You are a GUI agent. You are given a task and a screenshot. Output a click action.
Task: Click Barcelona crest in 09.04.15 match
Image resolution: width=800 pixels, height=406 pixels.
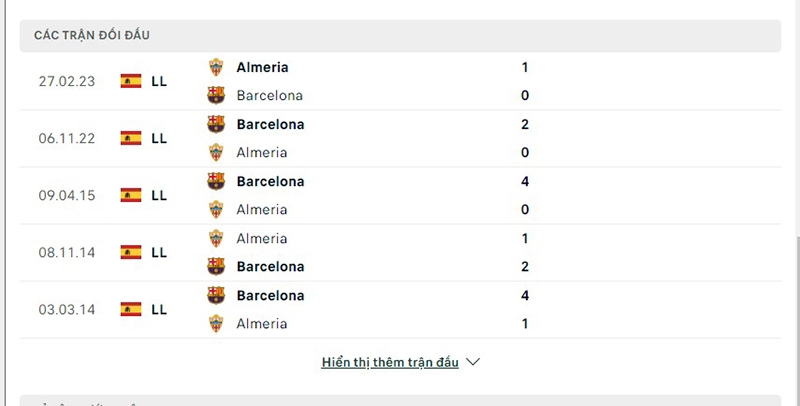216,181
